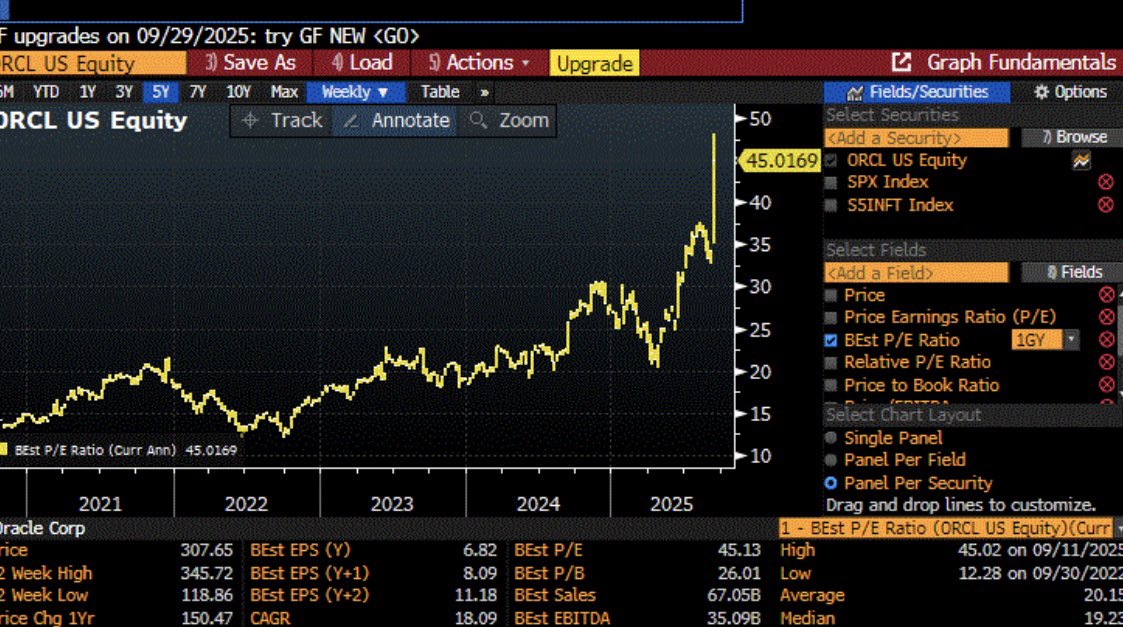1123x627 pixels.
Task: Click the ORCL US Equity line chart icon
Action: tap(1080, 160)
